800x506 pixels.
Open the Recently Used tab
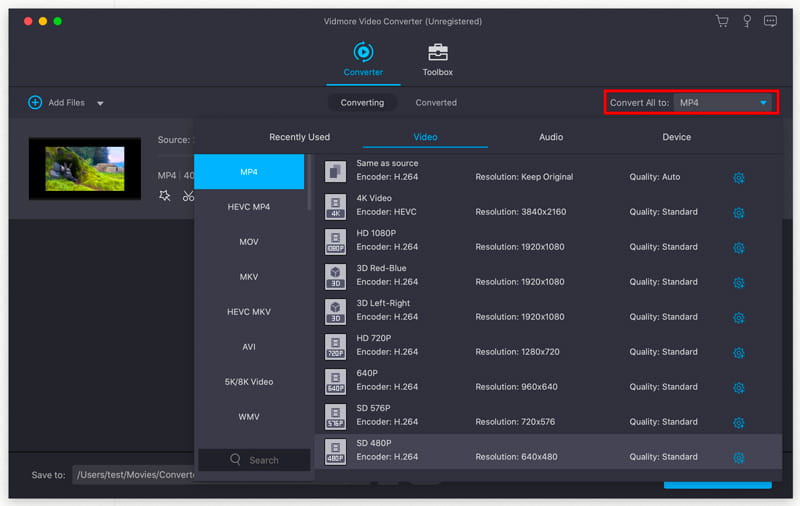click(299, 137)
